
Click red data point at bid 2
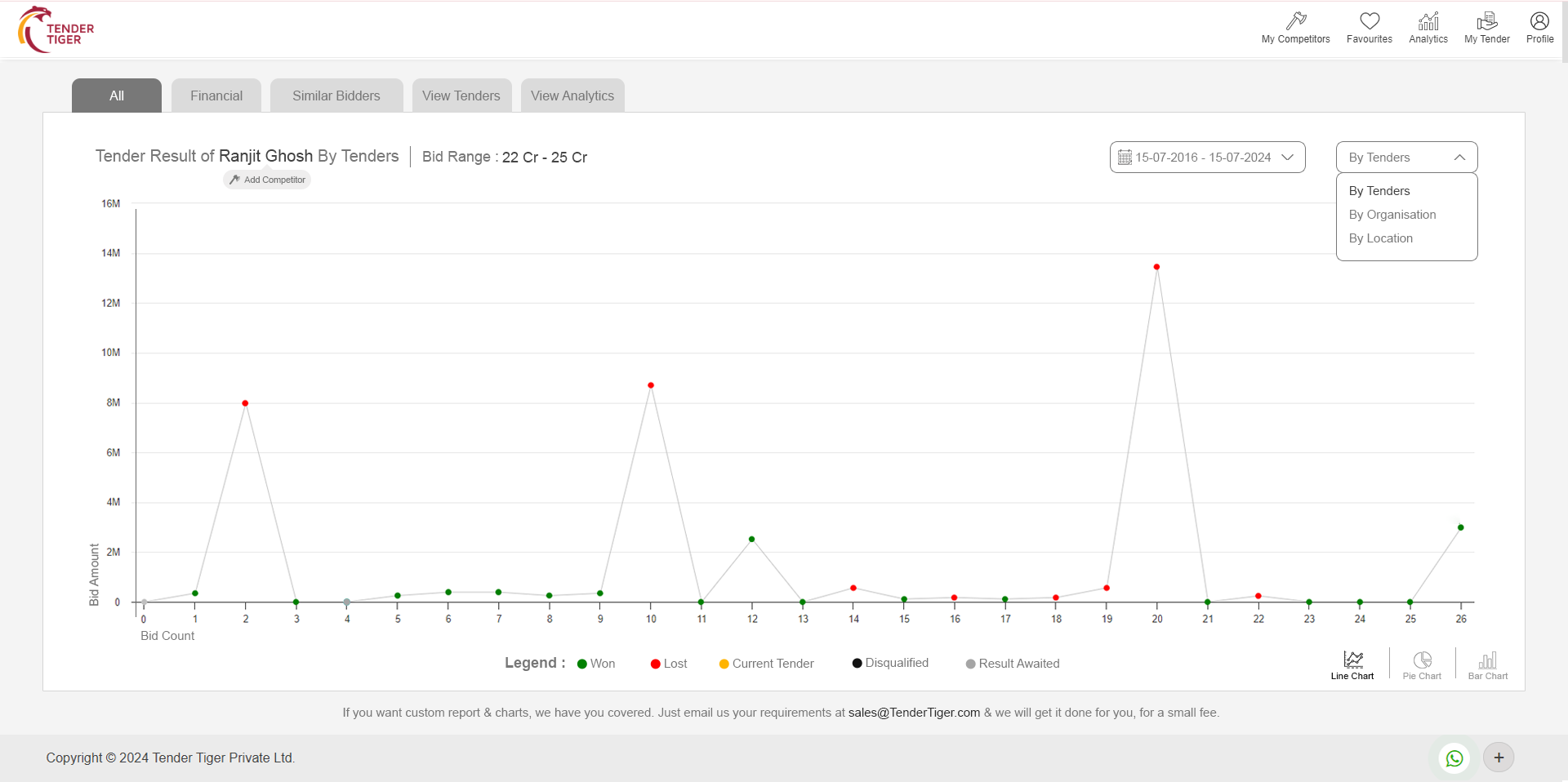(x=245, y=403)
